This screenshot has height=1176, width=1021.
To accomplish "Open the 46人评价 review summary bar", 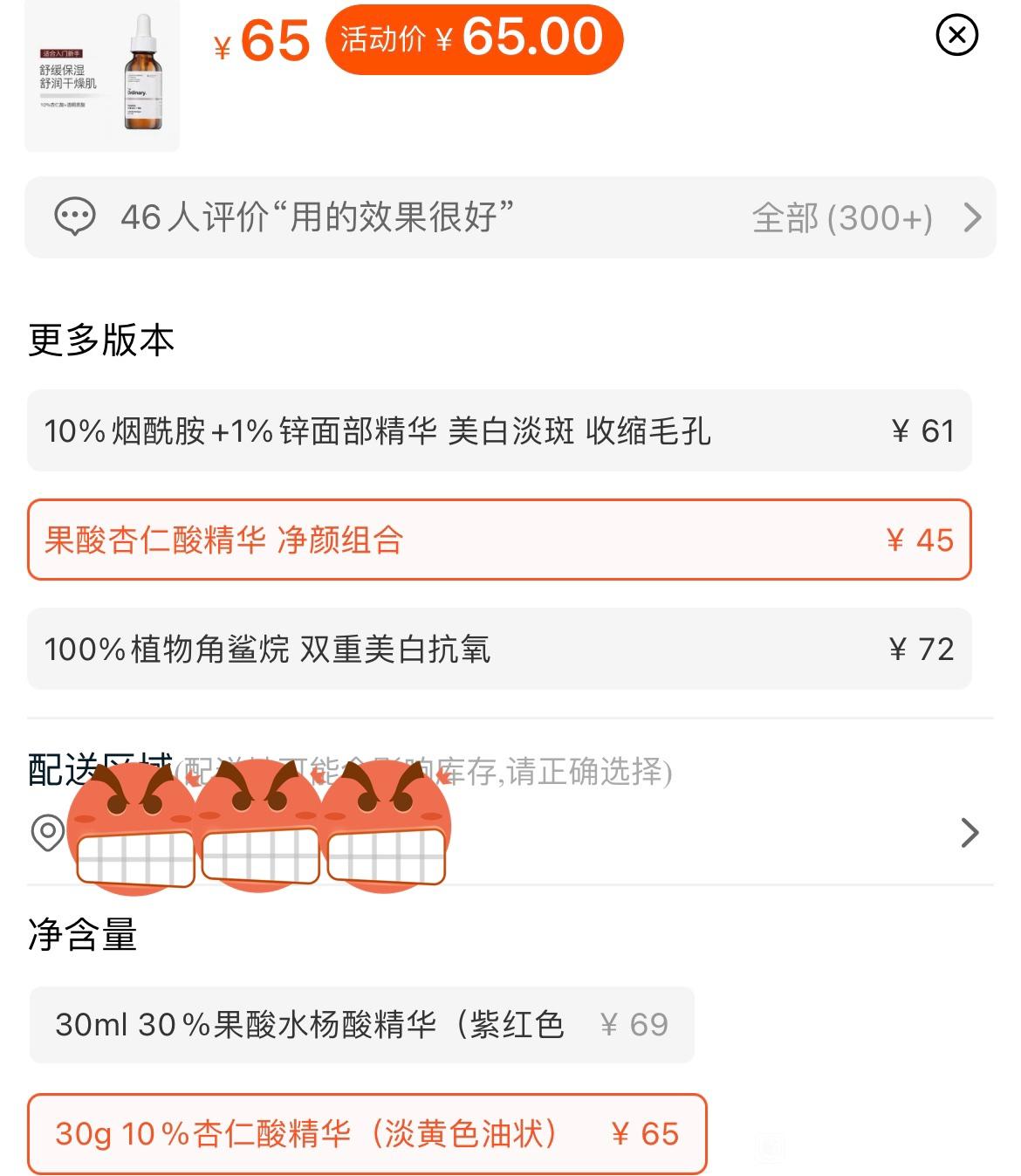I will coord(510,217).
